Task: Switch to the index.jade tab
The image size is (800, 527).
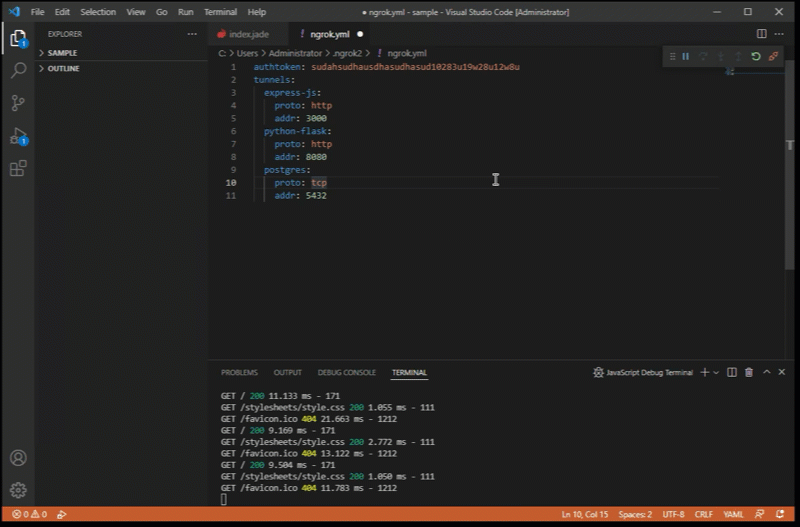Action: pos(248,34)
